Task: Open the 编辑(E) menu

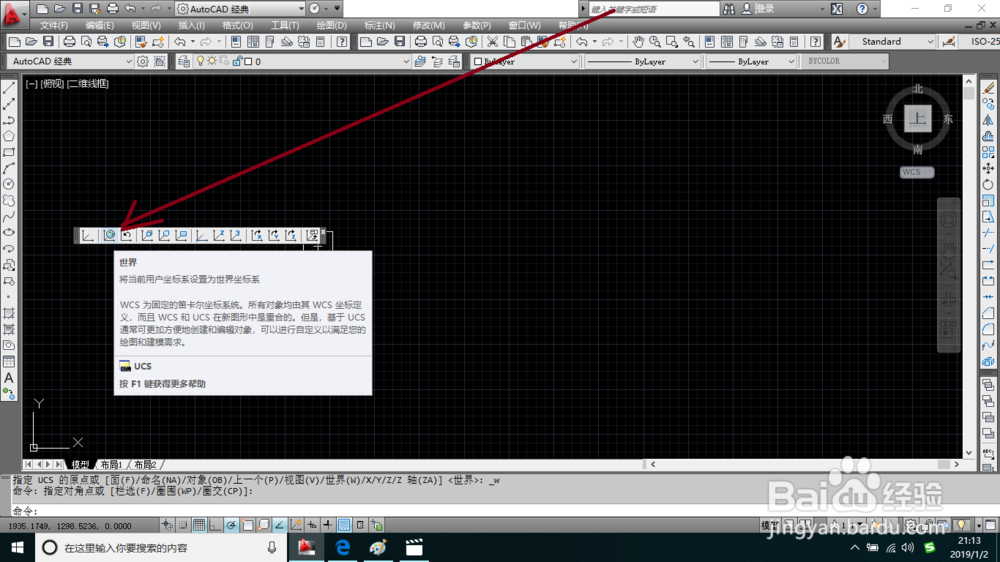Action: [99, 26]
